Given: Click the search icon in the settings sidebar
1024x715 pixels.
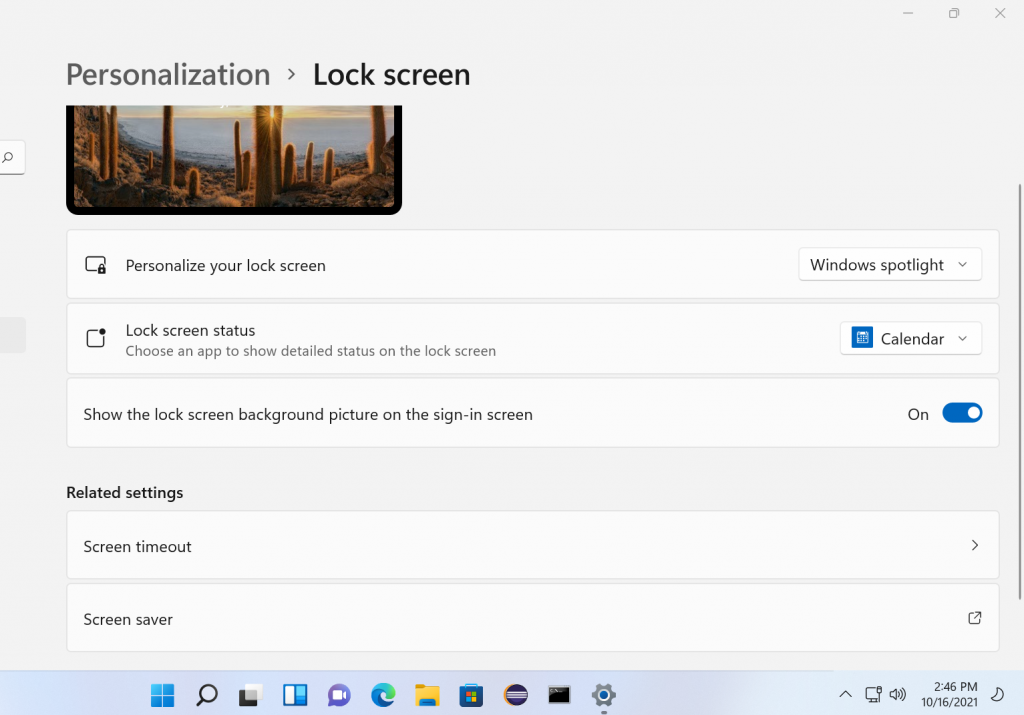Looking at the screenshot, I should (9, 157).
